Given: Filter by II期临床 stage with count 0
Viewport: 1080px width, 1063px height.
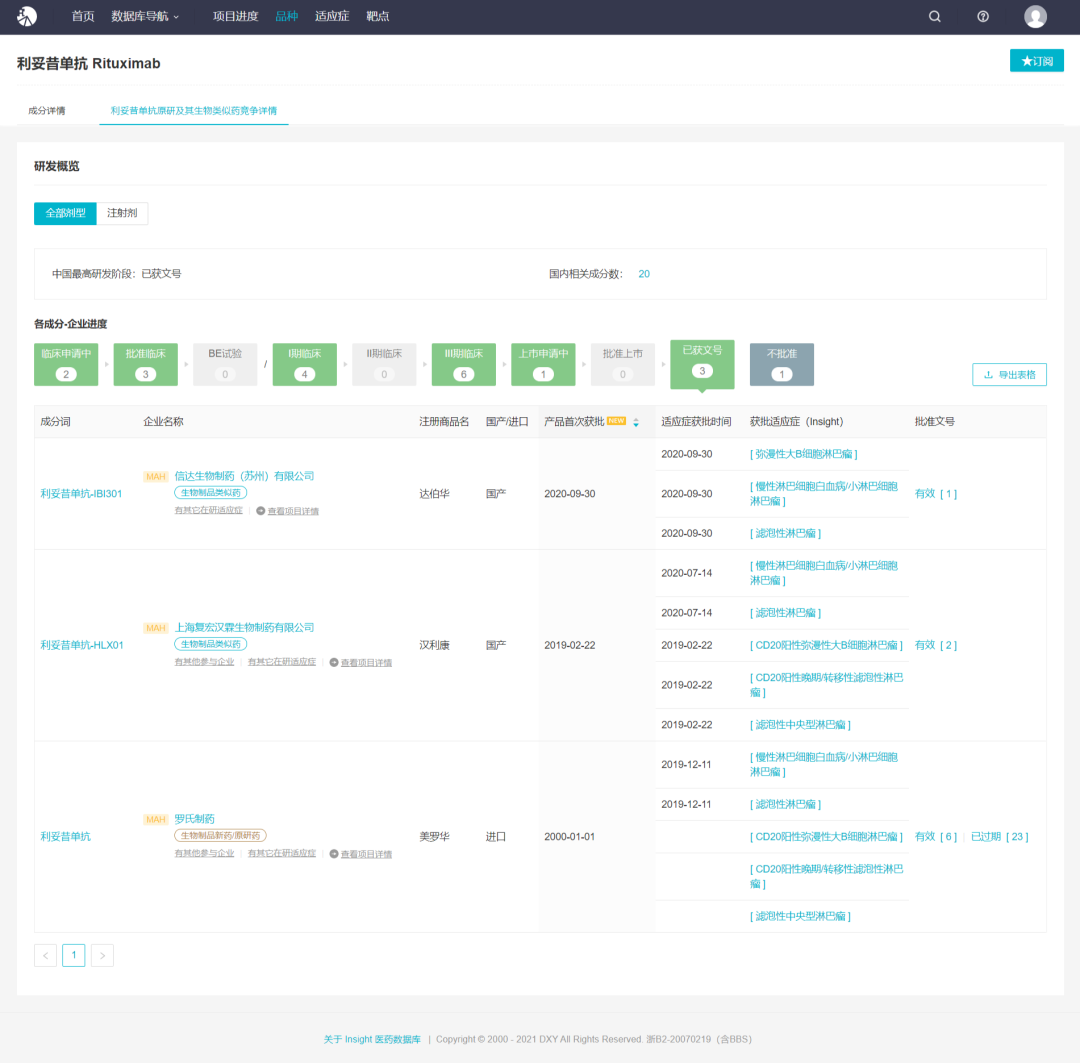Looking at the screenshot, I should [x=384, y=364].
